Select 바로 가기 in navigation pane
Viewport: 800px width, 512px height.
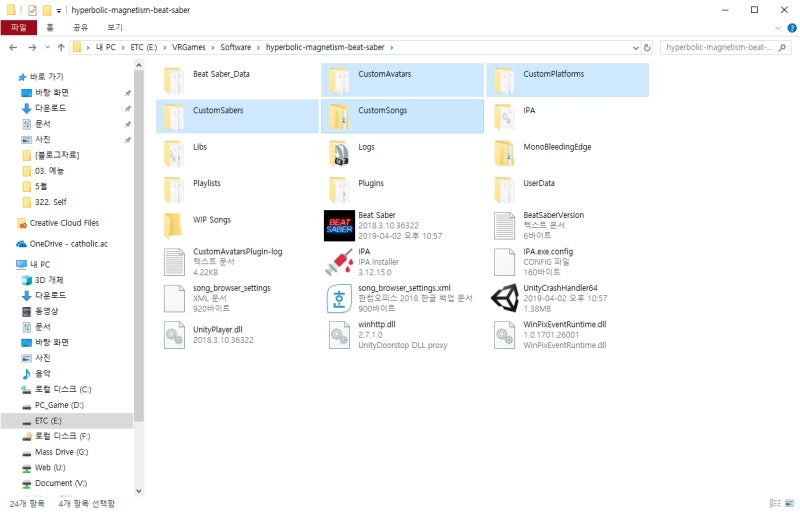pos(46,76)
